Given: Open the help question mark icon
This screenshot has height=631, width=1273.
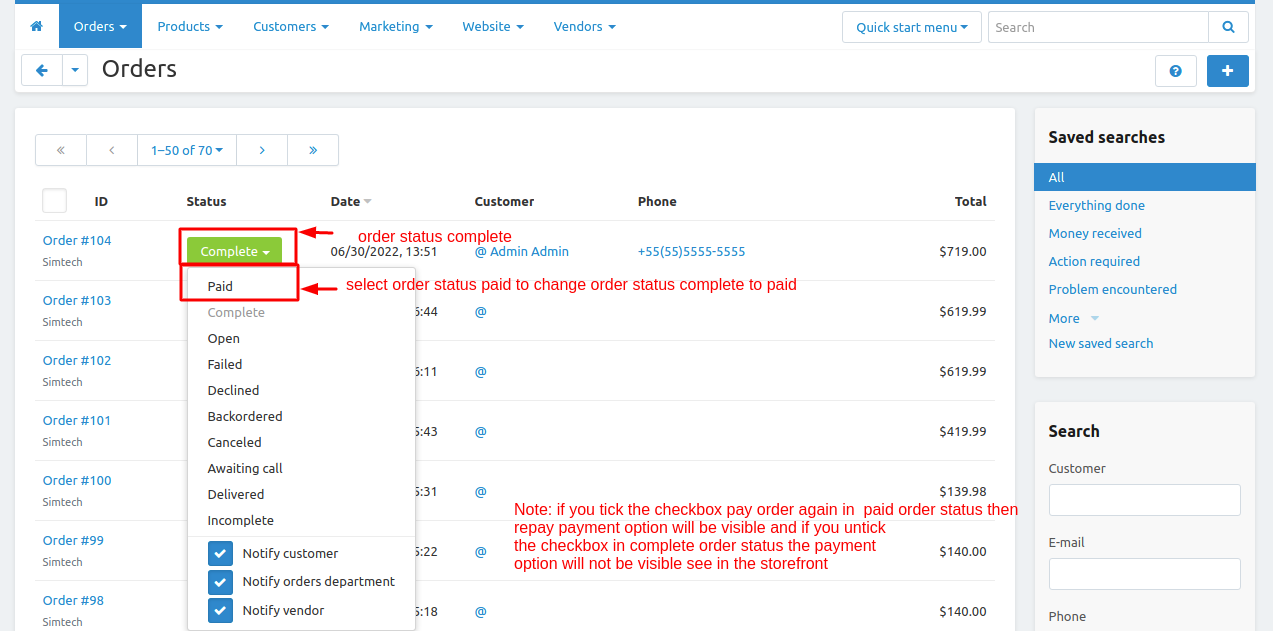Looking at the screenshot, I should (1176, 71).
